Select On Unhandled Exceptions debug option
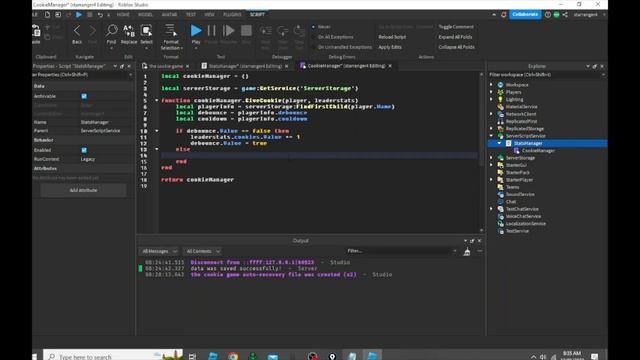Viewport: 640px width, 360px height. 313,47
